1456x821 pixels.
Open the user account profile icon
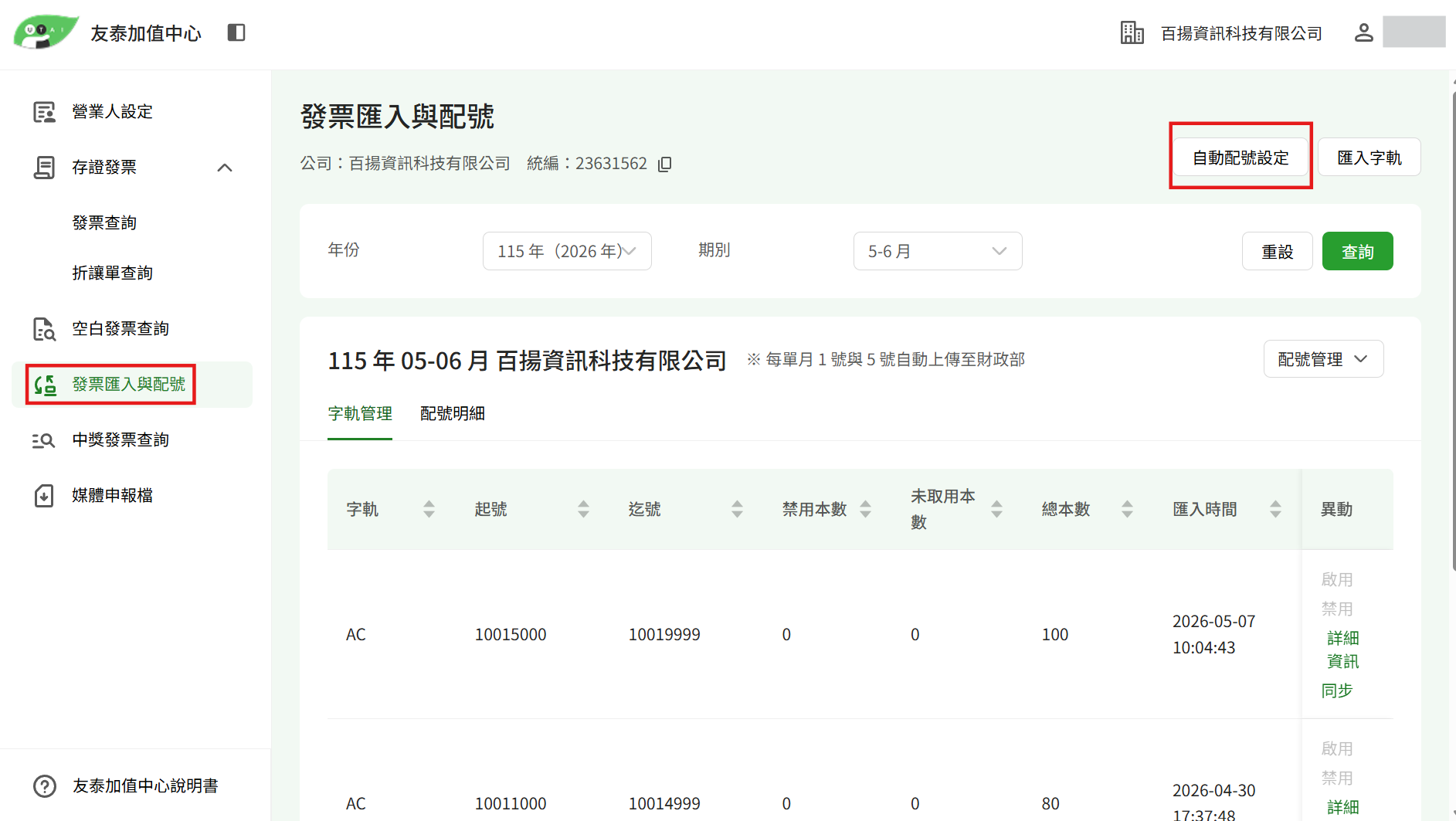1364,32
